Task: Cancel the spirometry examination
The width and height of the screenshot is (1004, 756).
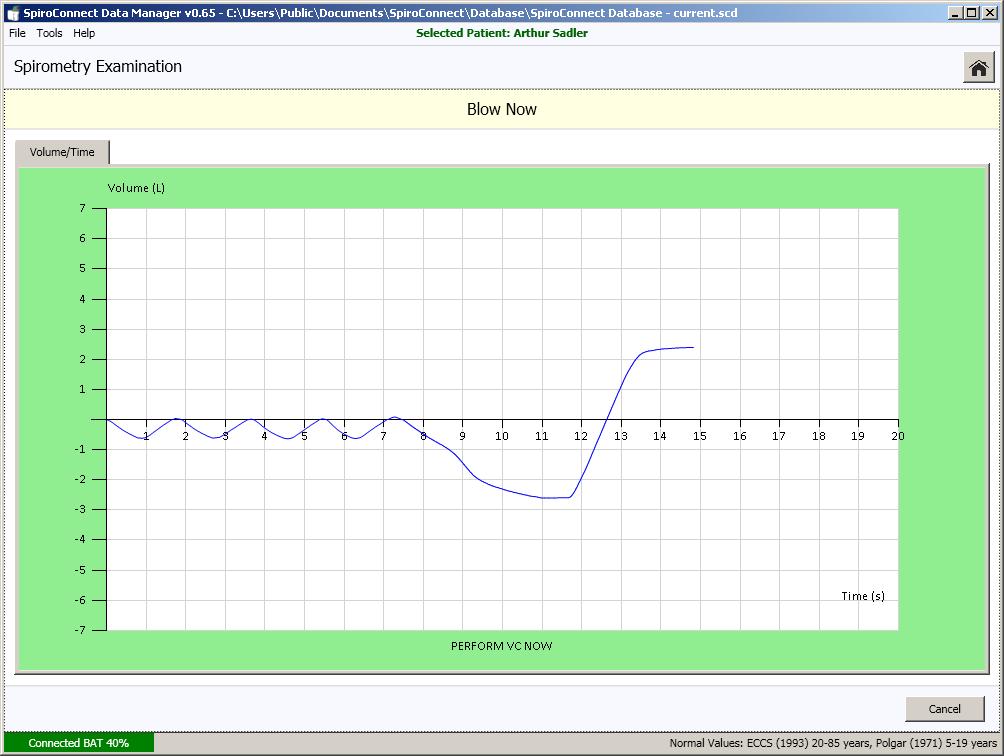Action: pyautogui.click(x=944, y=709)
